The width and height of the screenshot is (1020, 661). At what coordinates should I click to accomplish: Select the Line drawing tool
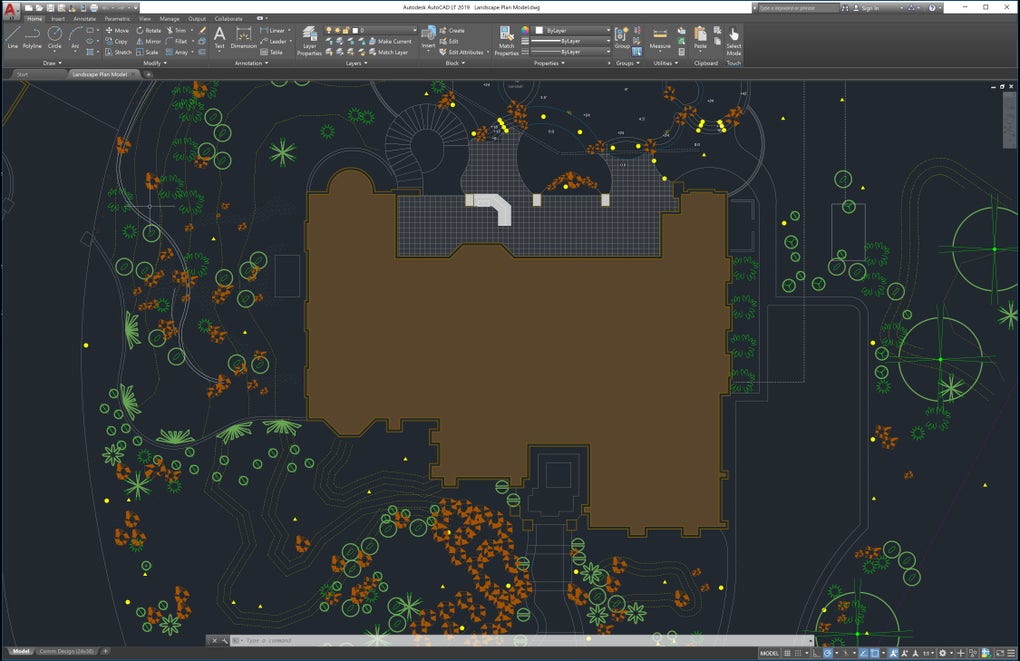click(x=12, y=38)
